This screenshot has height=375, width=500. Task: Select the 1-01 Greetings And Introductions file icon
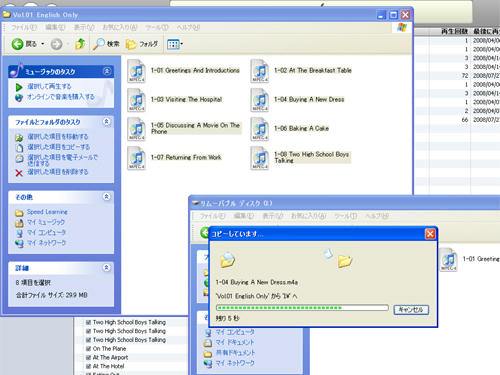(x=136, y=71)
